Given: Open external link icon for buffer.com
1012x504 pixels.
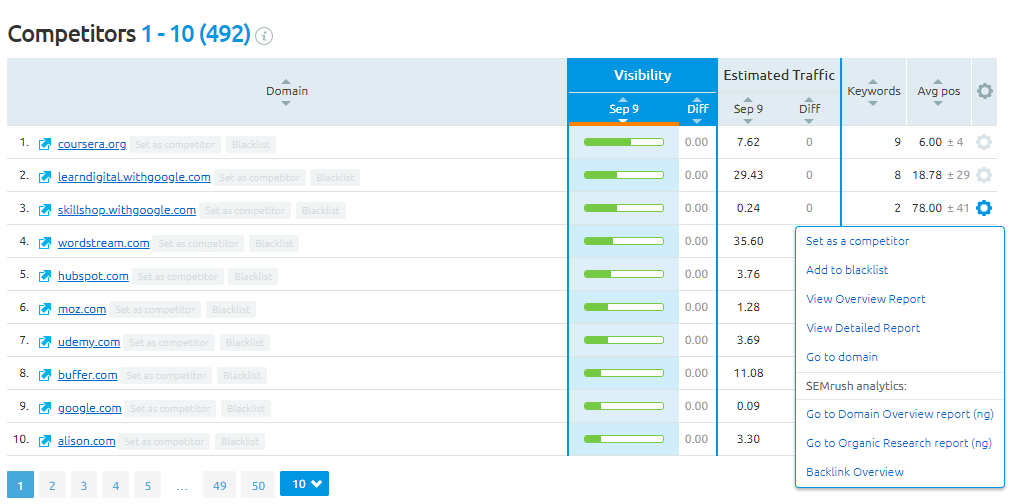Looking at the screenshot, I should pos(45,375).
